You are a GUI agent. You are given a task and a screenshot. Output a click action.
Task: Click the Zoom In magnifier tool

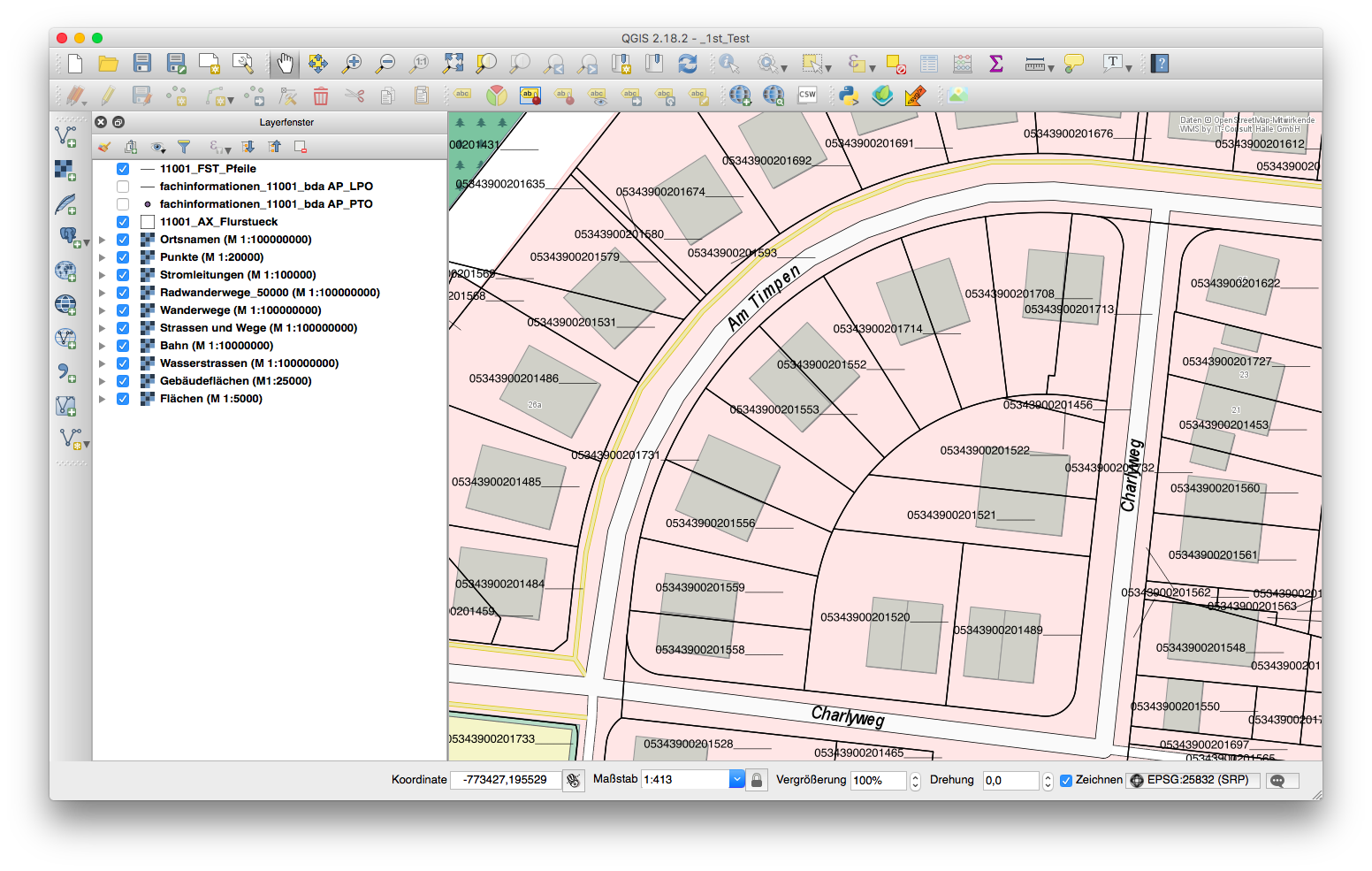(352, 63)
